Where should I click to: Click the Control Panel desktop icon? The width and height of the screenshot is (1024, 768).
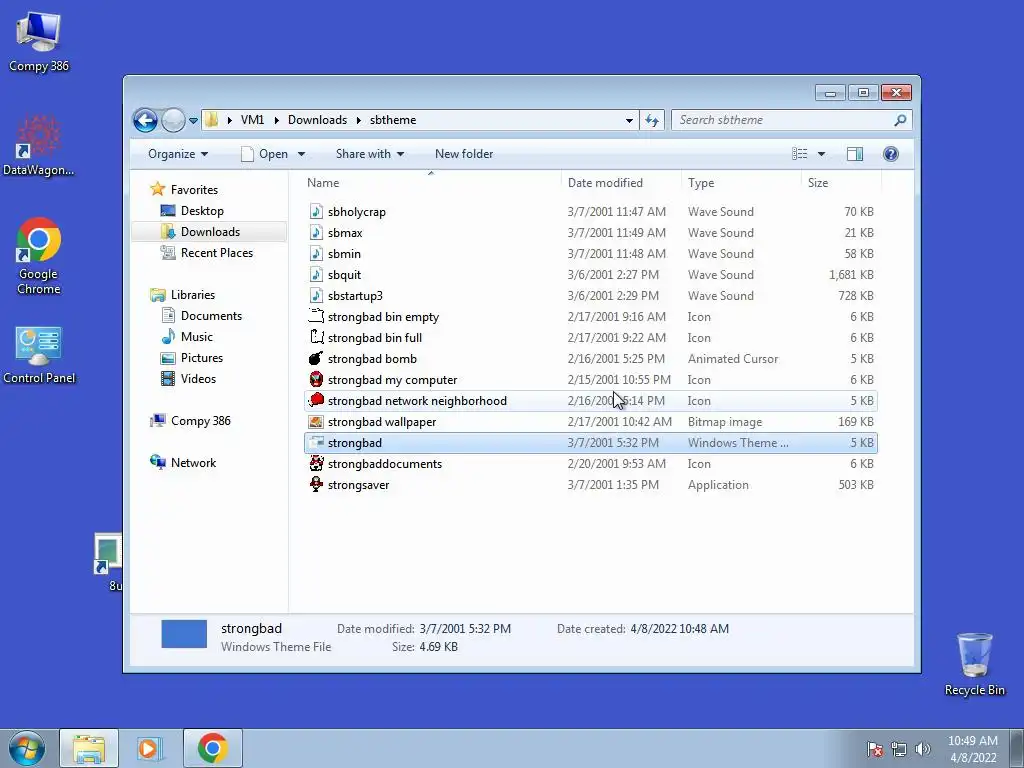tap(39, 355)
